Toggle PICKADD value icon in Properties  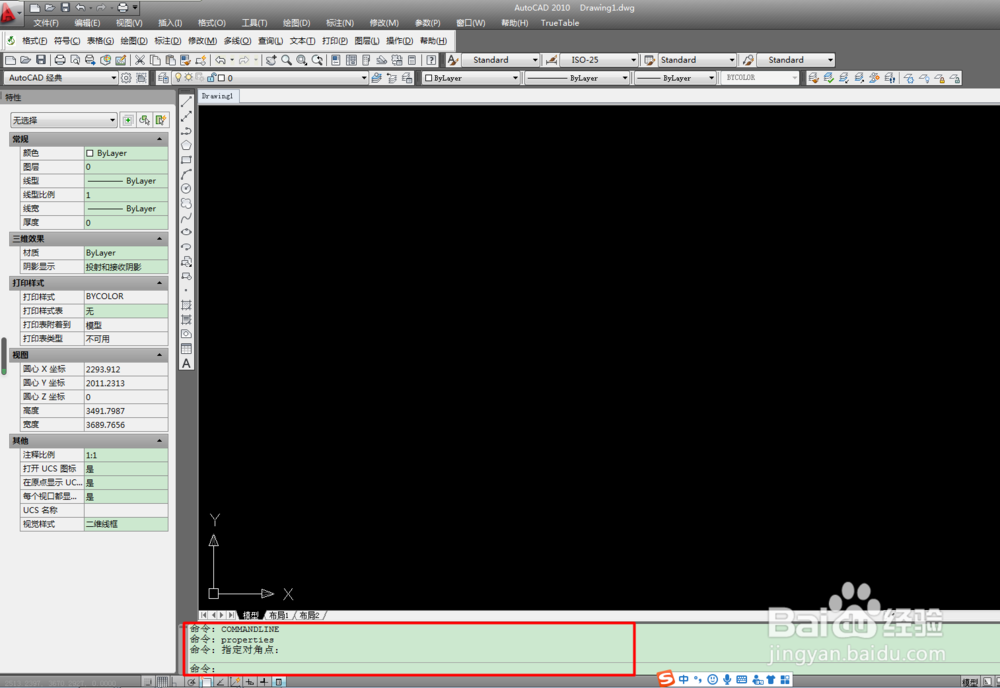128,120
